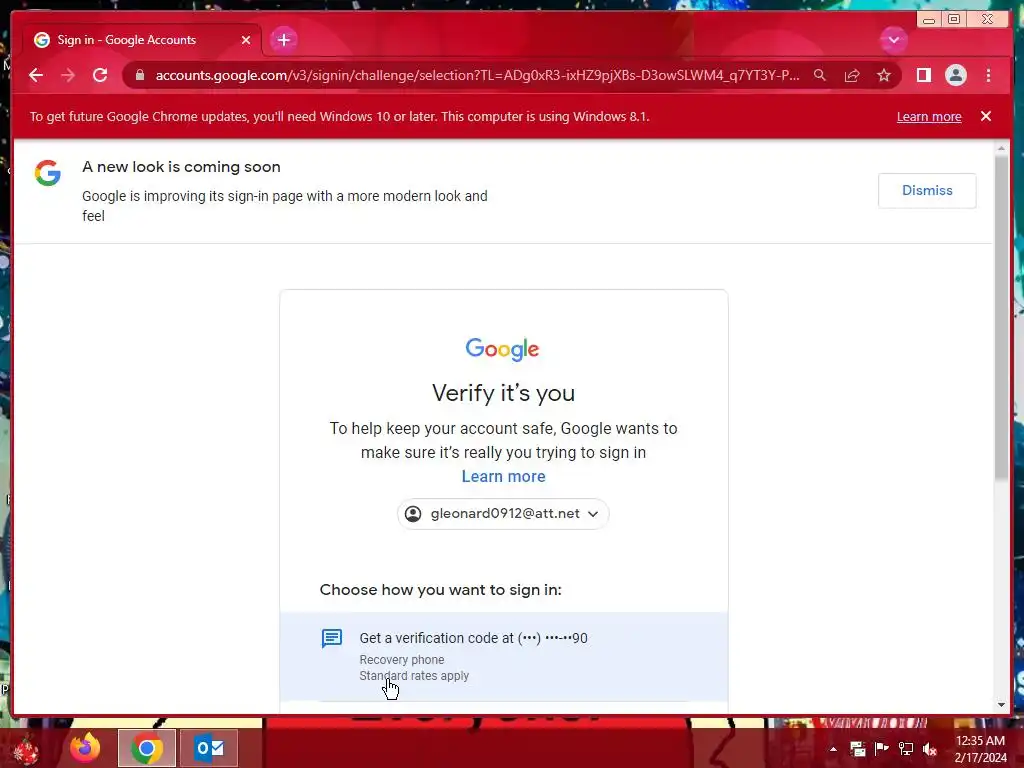The width and height of the screenshot is (1024, 768).
Task: Minimize the Chrome window
Action: pos(928,20)
